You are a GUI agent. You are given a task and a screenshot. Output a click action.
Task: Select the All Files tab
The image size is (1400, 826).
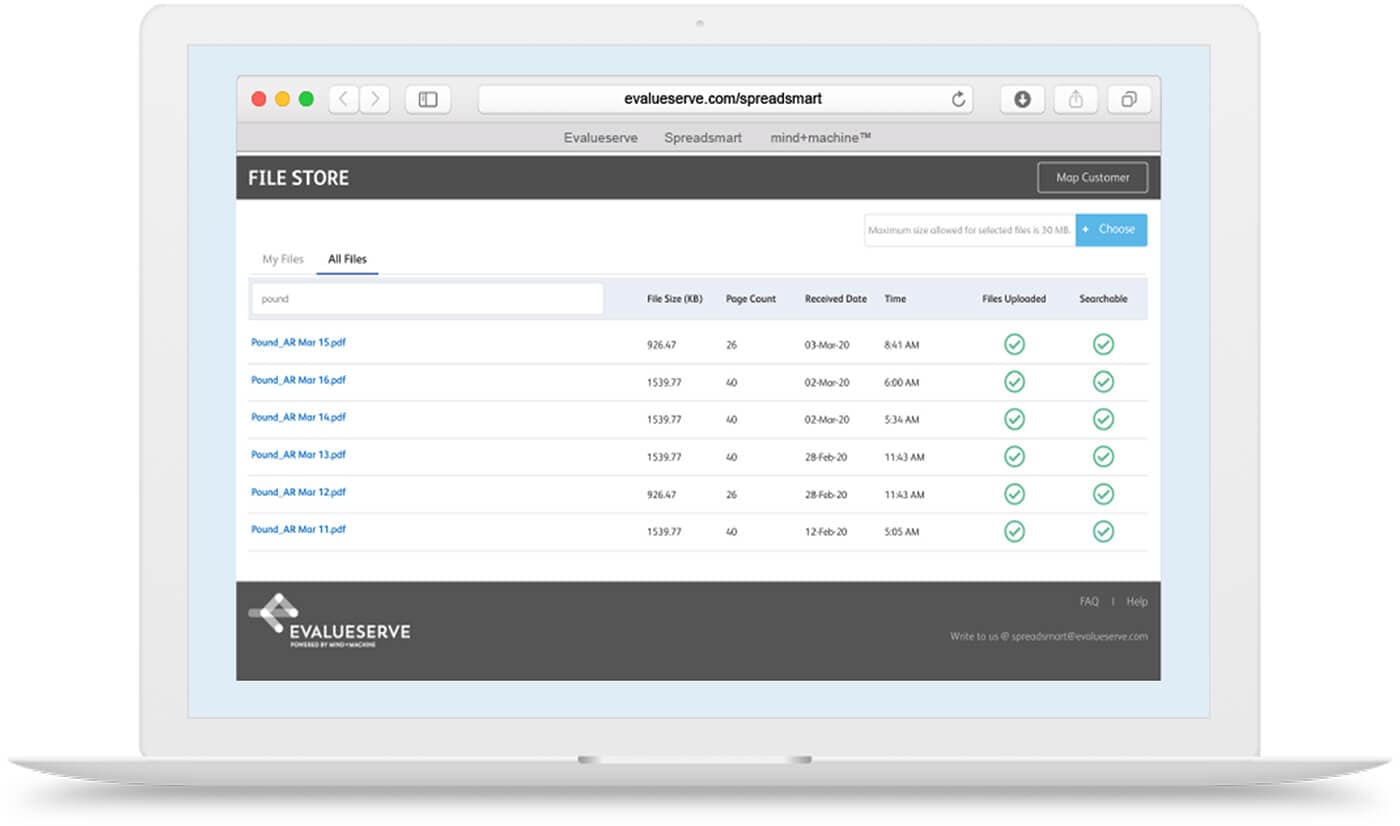point(347,258)
